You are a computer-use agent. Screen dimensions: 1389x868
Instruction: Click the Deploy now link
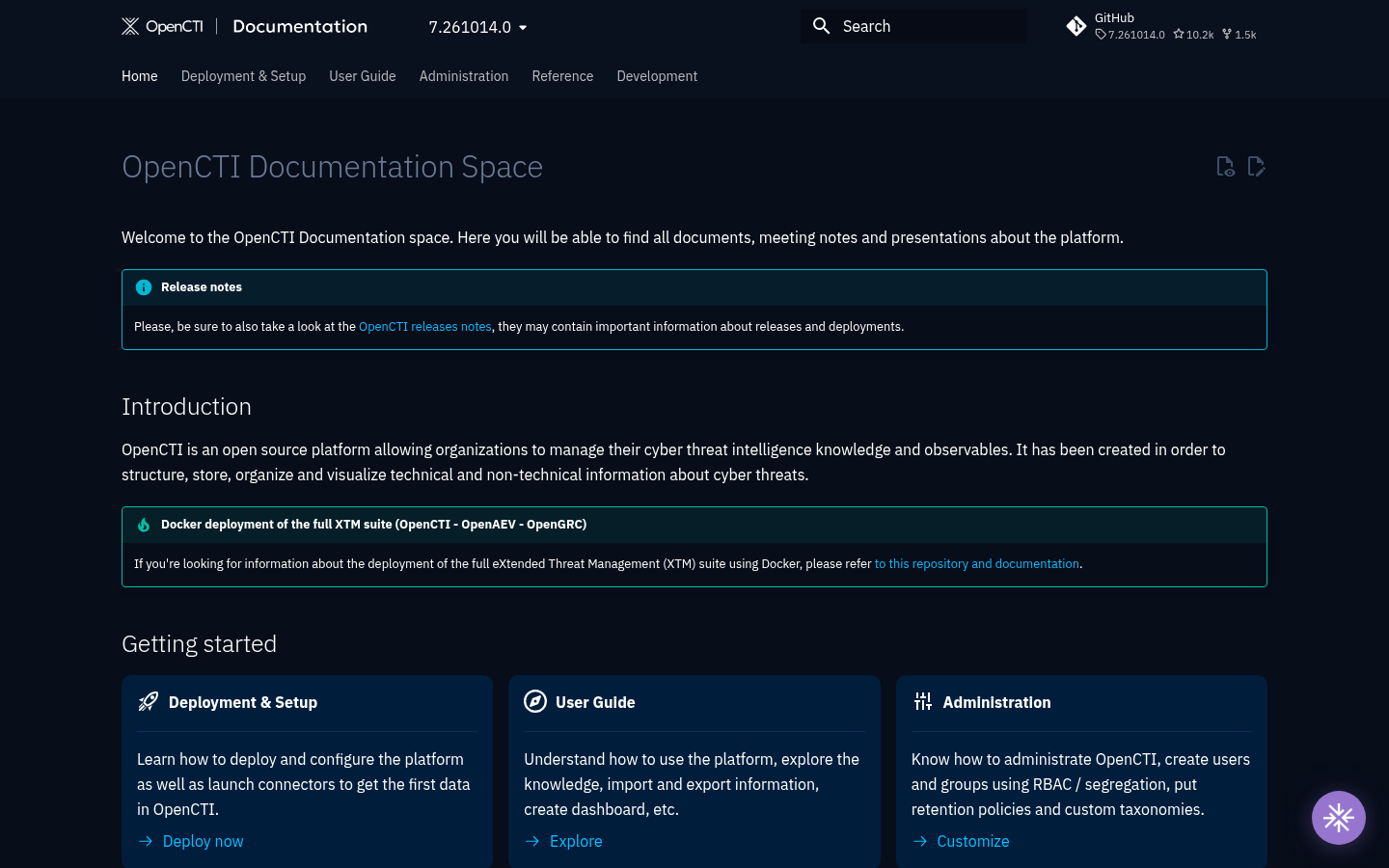click(204, 841)
